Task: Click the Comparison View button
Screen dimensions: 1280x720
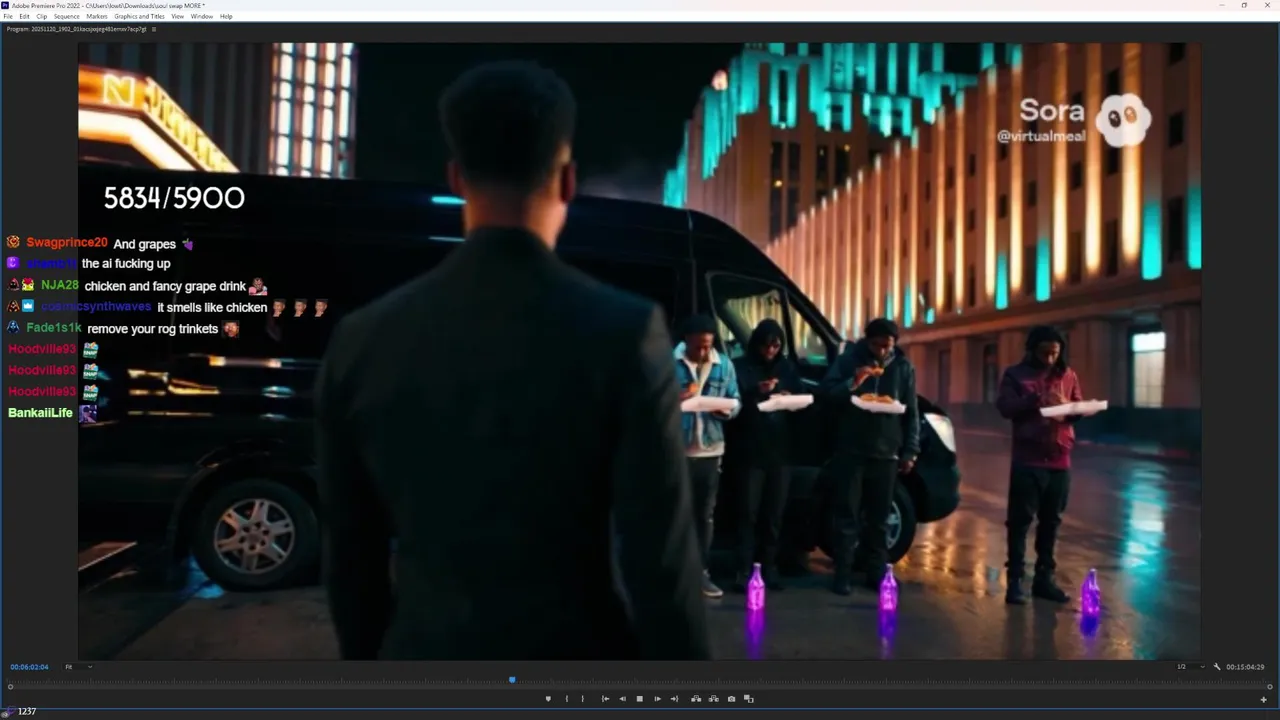Action: tap(749, 699)
